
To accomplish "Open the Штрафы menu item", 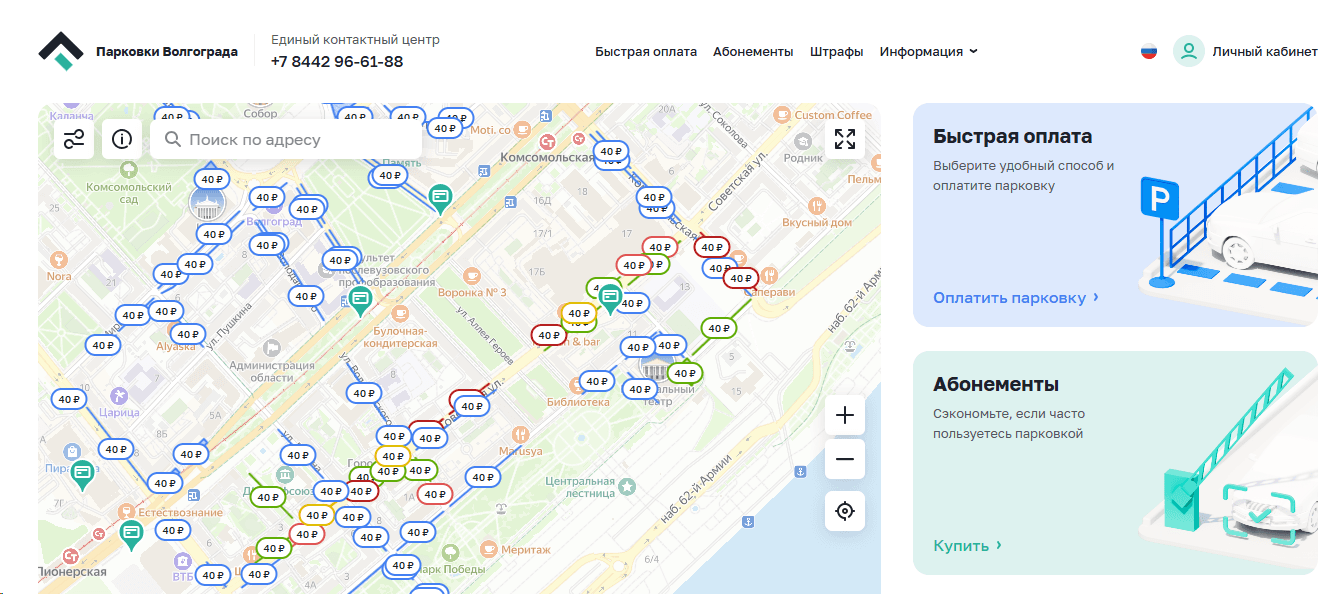I will 836,52.
